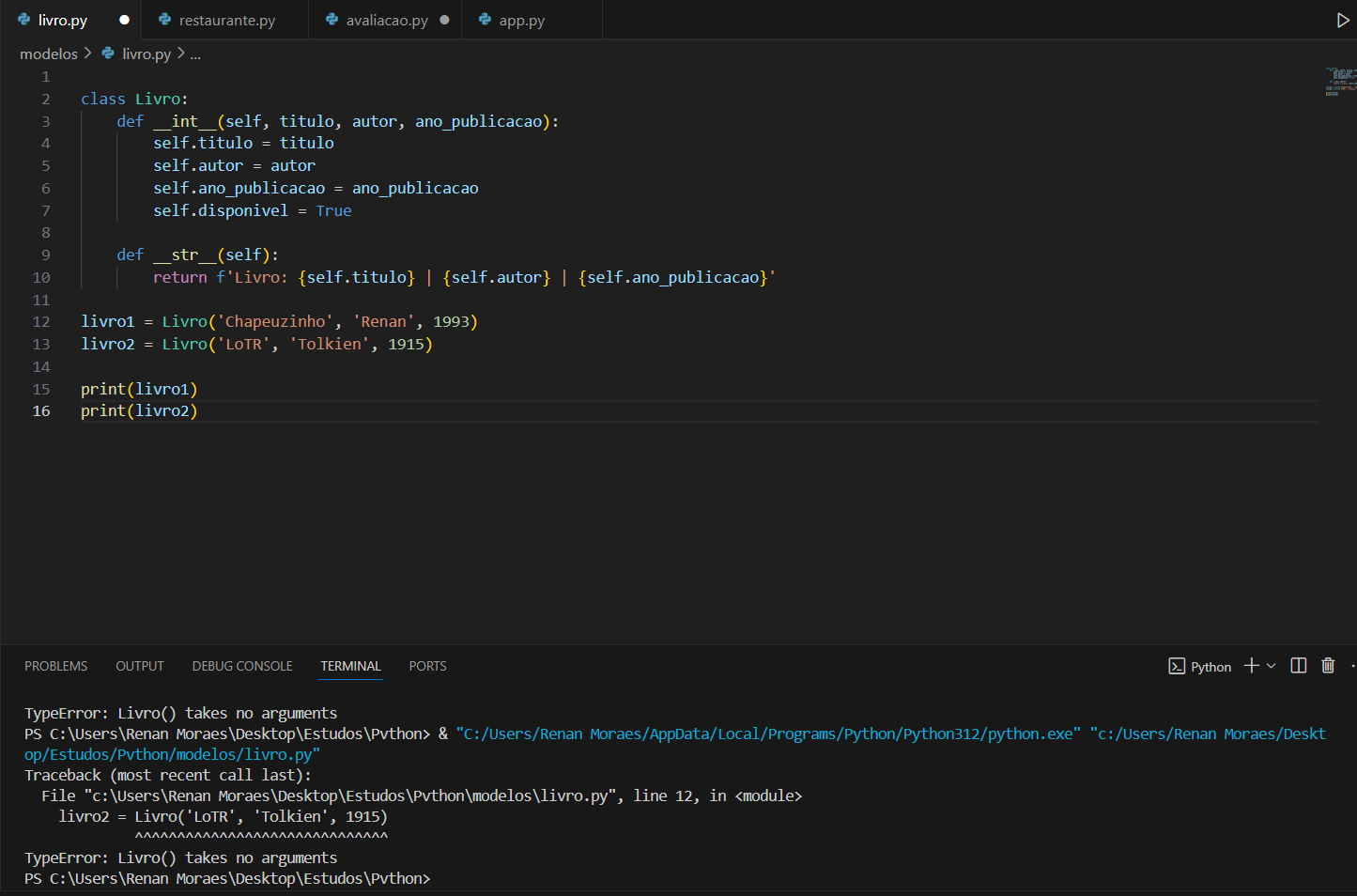Switch to the restaurante.py editor tab
The height and width of the screenshot is (896, 1357).
(x=225, y=20)
